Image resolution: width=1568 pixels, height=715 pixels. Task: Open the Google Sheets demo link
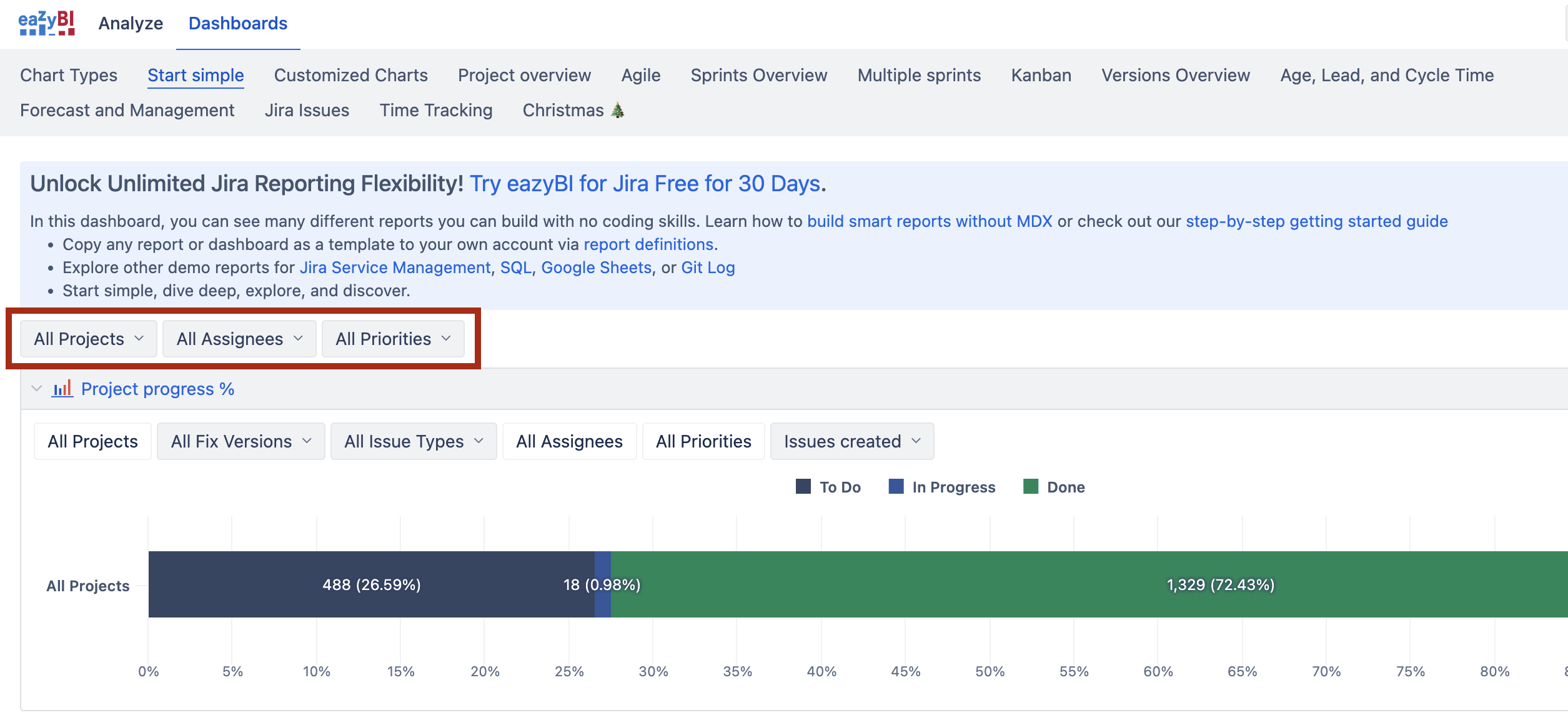596,267
